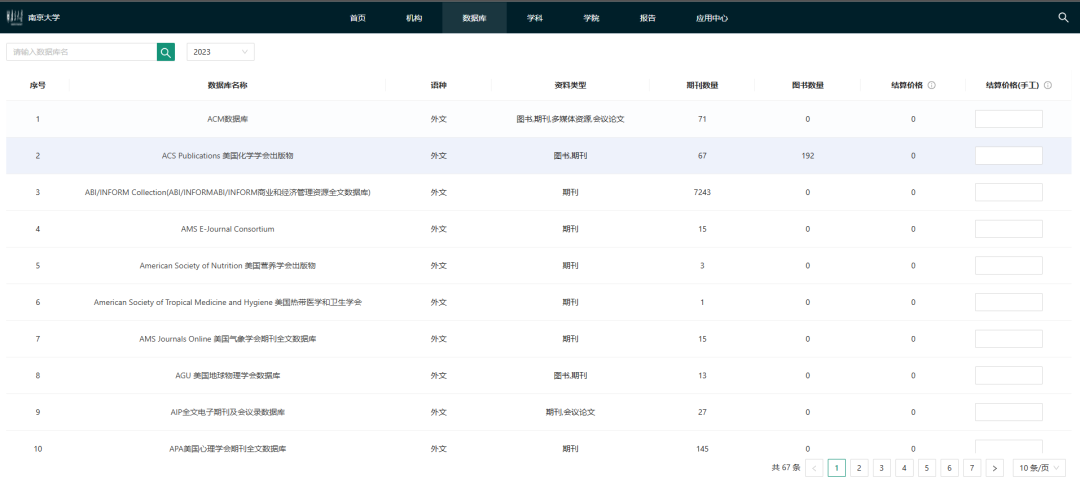Click the 资料类型 column header
The image size is (1080, 491).
click(570, 85)
